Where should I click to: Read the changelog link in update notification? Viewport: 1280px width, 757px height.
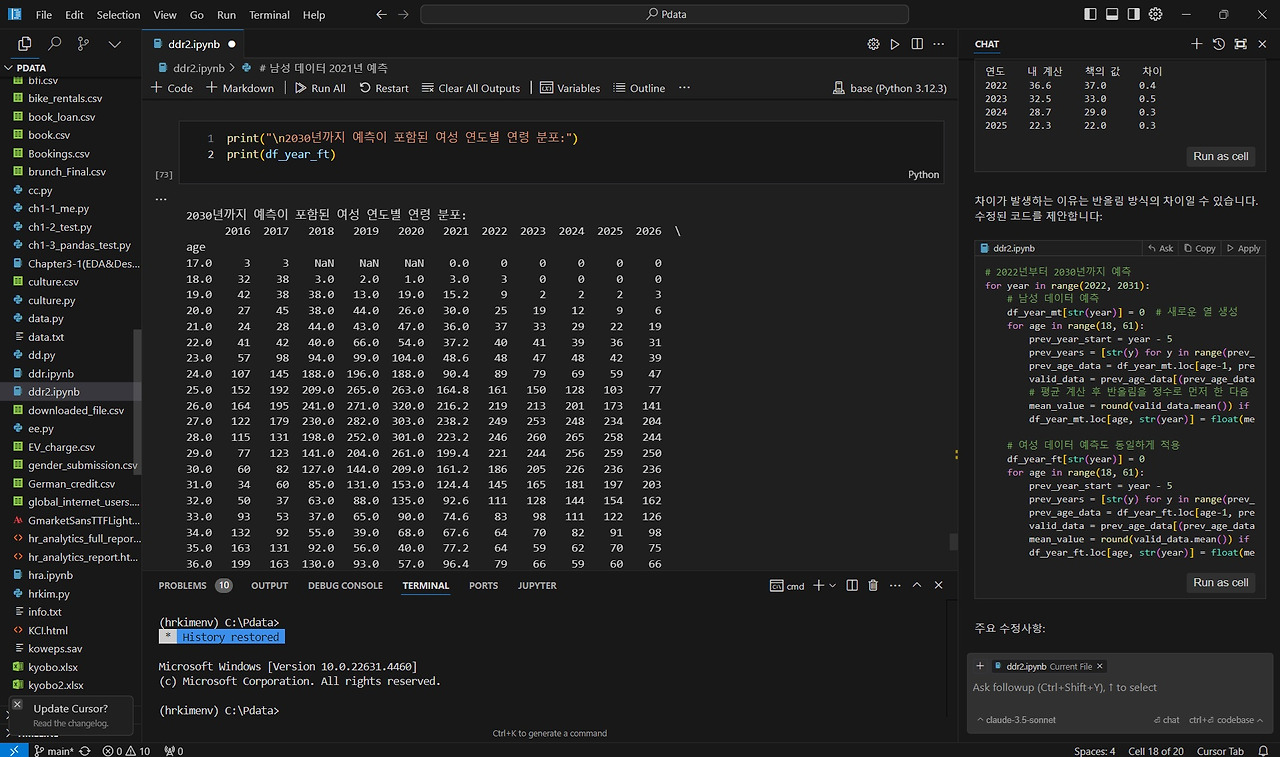70,723
